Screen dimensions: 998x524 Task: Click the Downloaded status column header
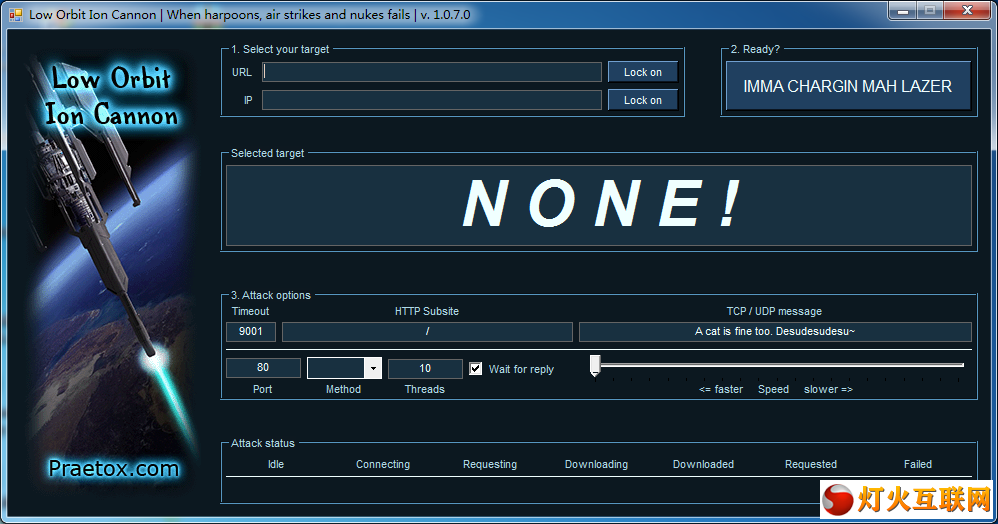[703, 464]
